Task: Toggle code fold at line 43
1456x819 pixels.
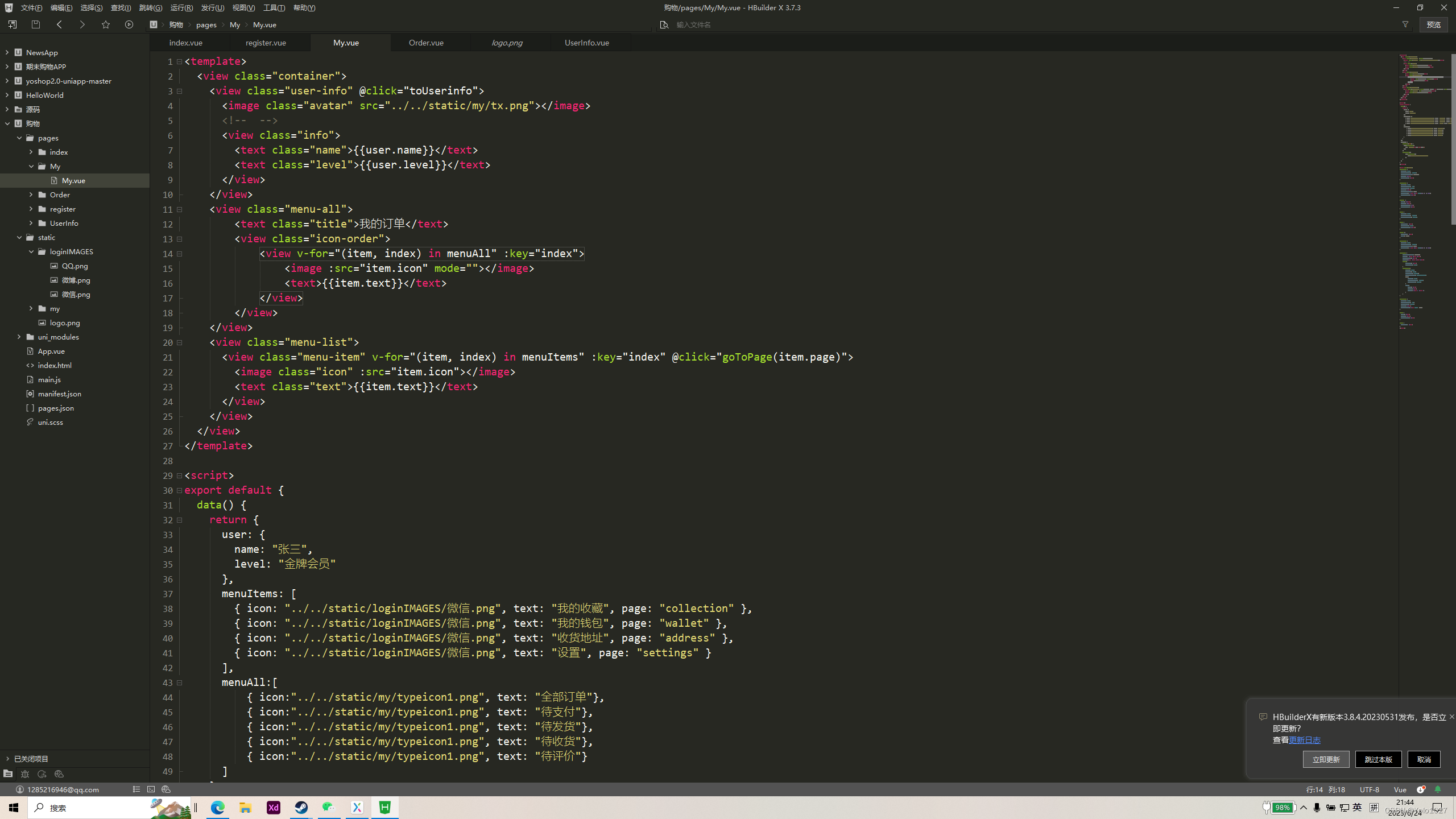Action: (180, 682)
